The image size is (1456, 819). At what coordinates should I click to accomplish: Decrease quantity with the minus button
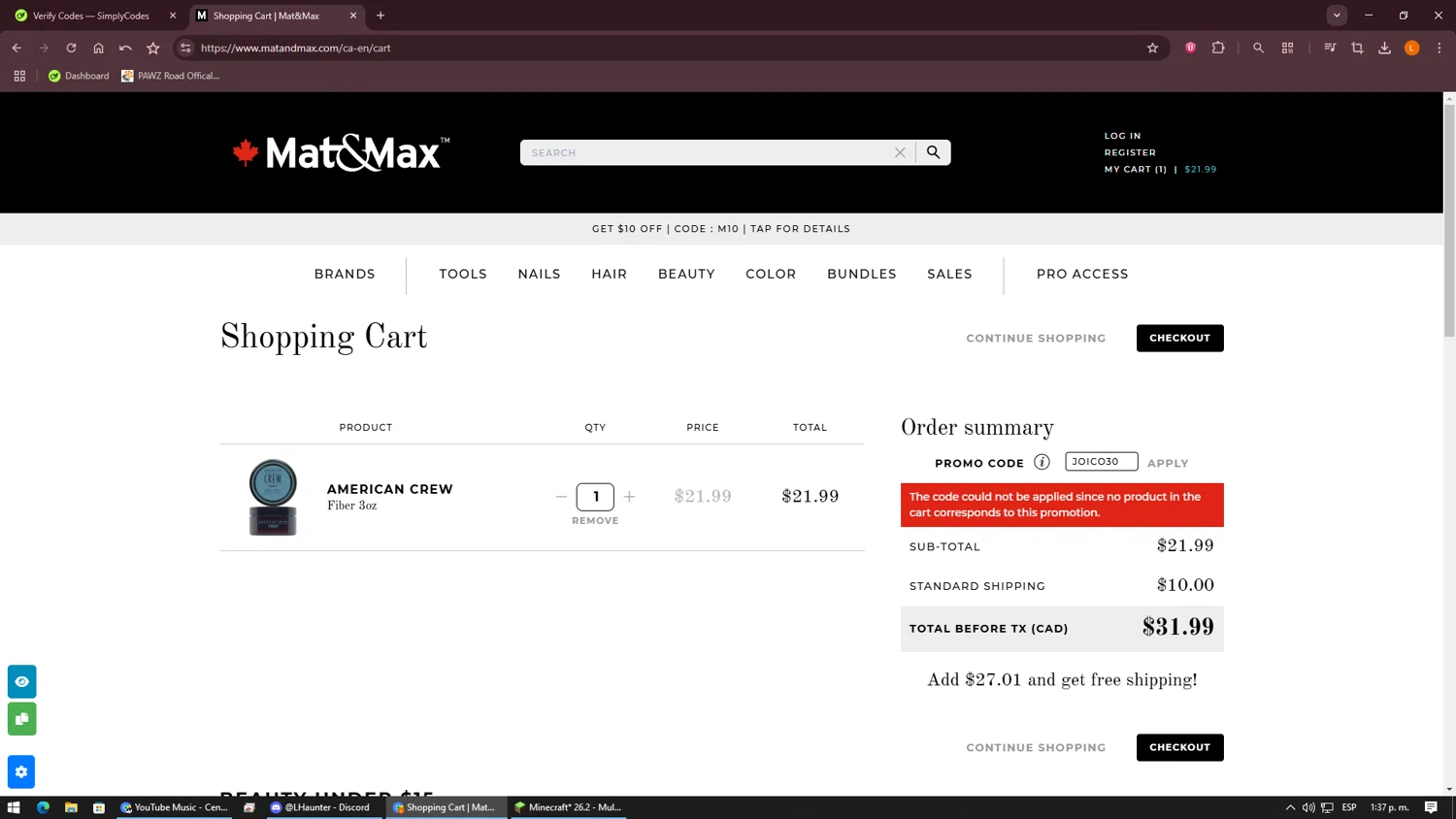pos(561,497)
